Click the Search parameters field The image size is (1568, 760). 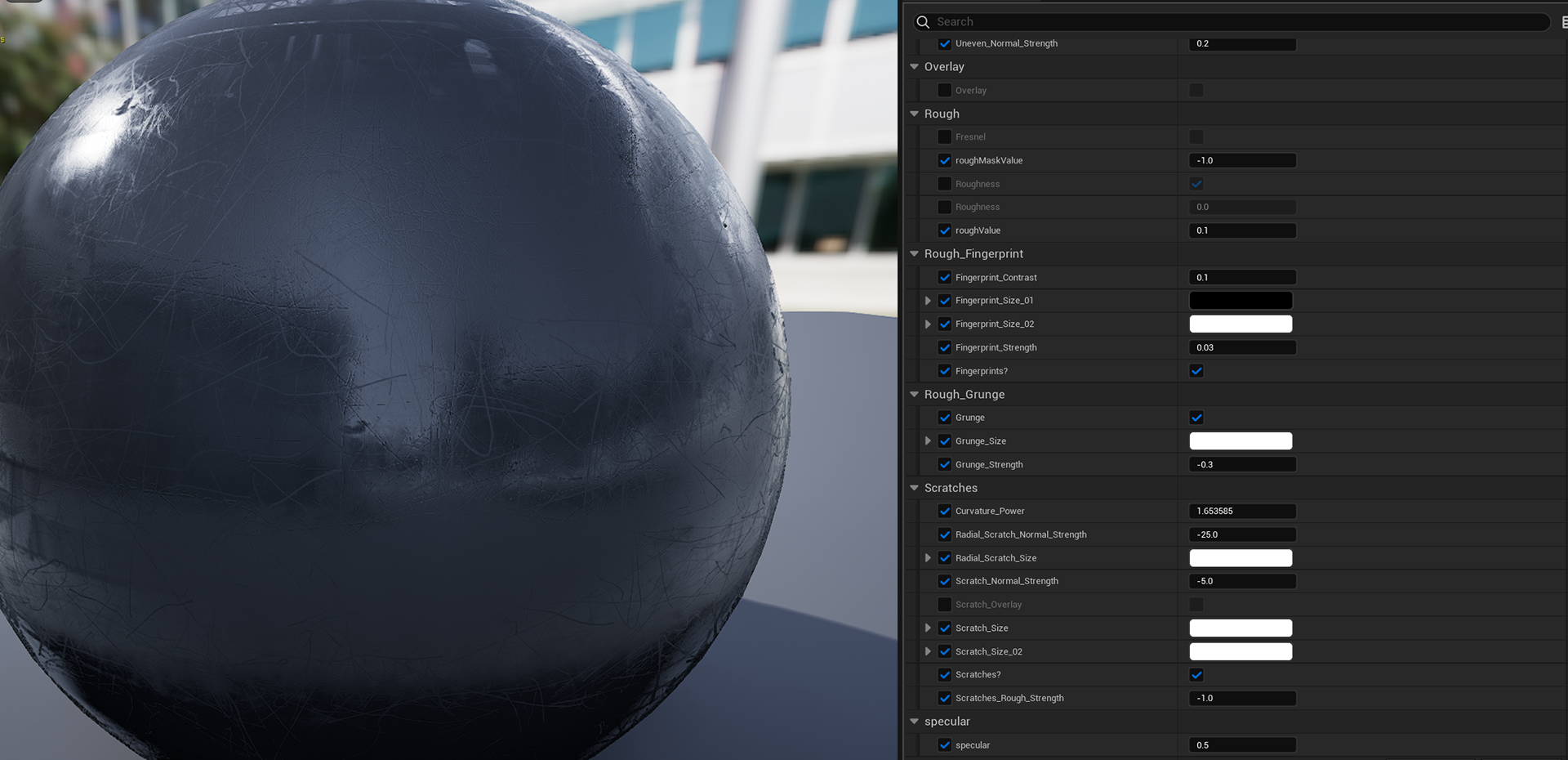click(x=1232, y=22)
